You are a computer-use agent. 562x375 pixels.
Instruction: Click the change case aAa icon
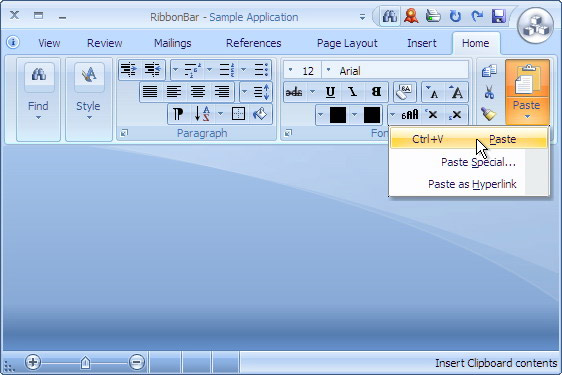tap(410, 115)
